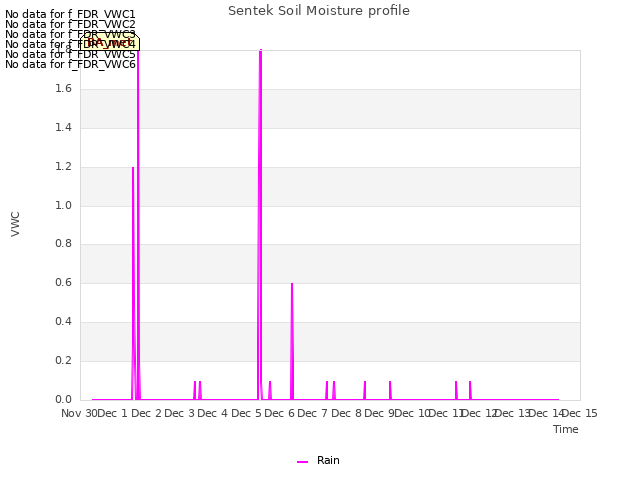Click the tall rain spike at Dec 5
Image resolution: width=640 pixels, height=480 pixels.
(260, 224)
